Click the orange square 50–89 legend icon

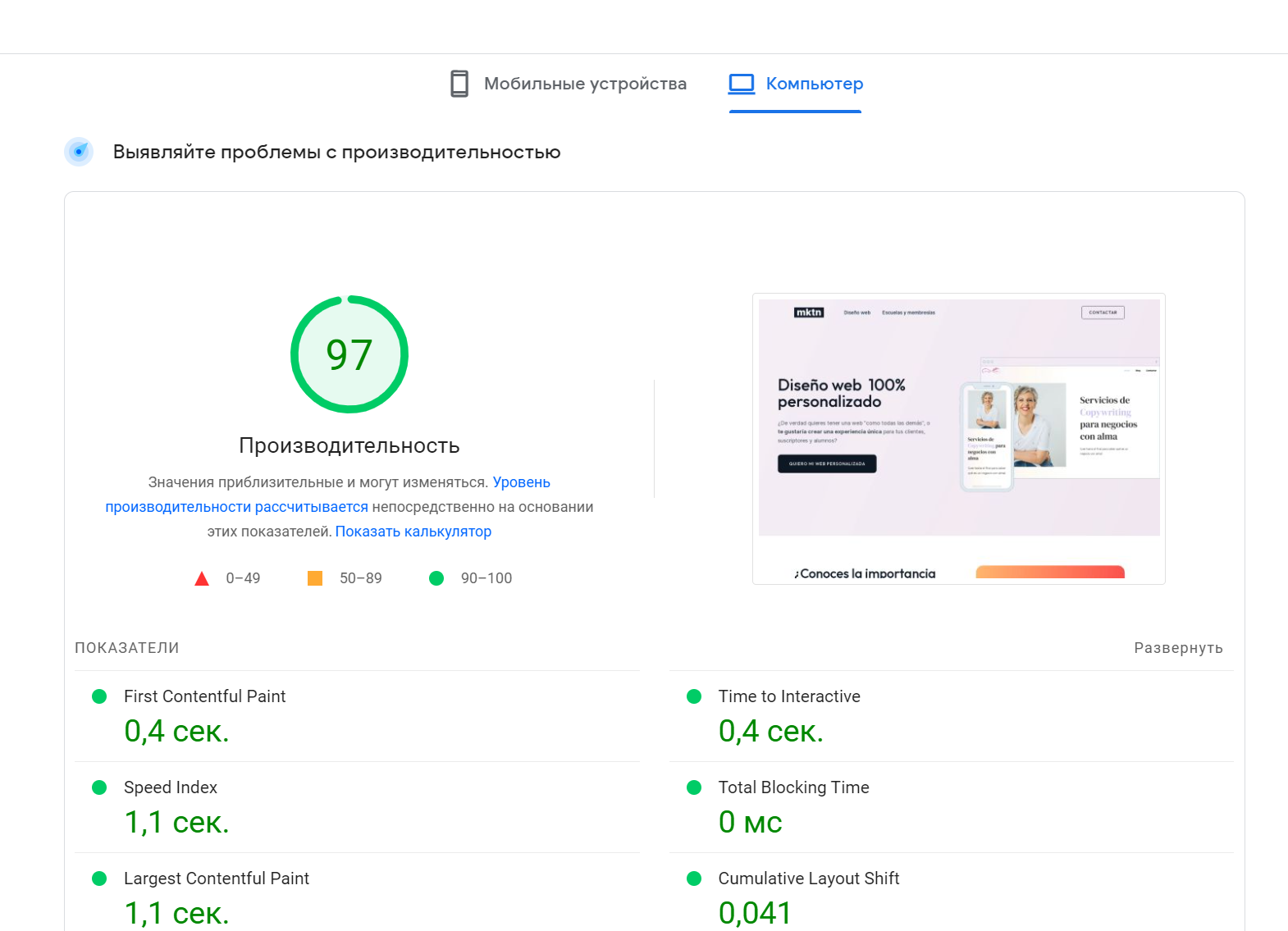[x=315, y=578]
